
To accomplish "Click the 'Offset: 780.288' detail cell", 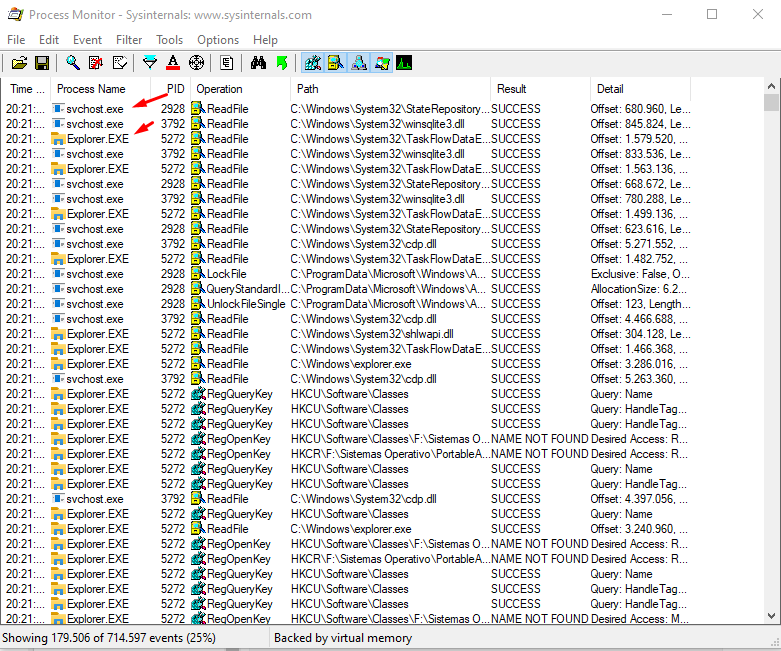I will tap(640, 199).
